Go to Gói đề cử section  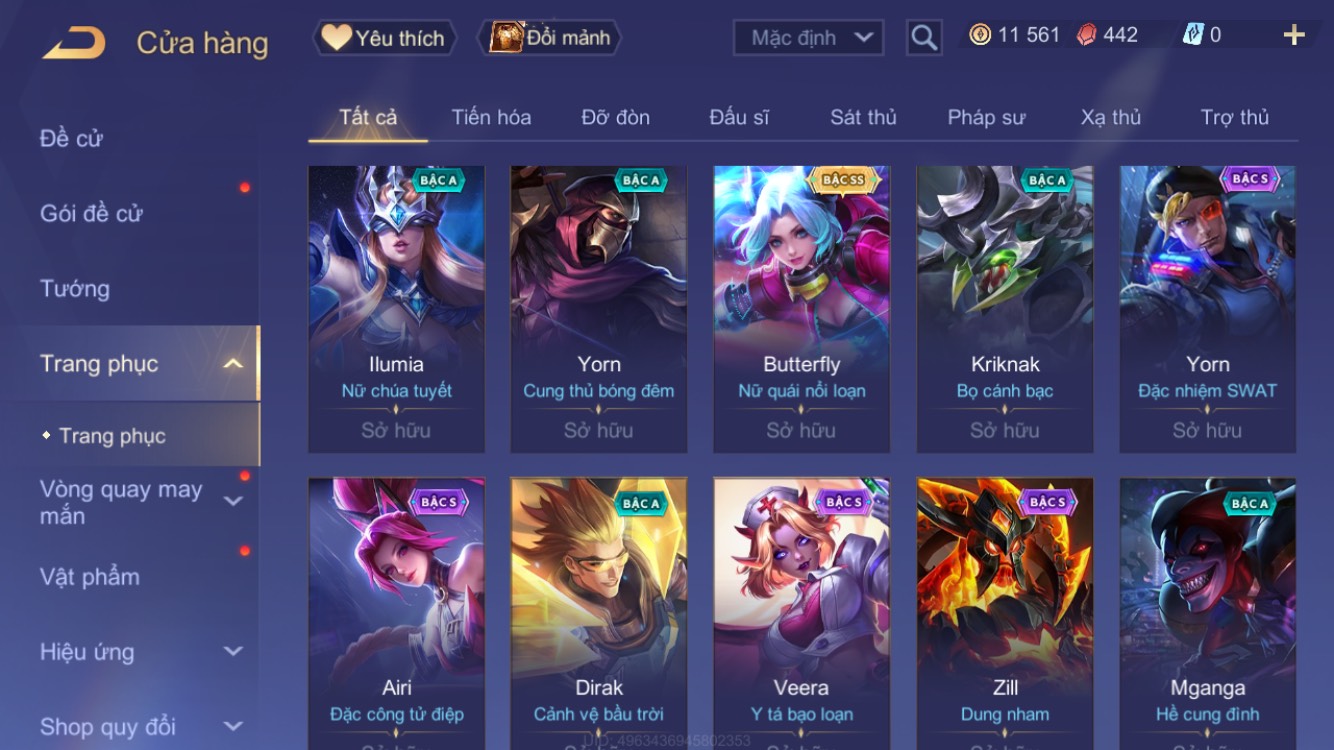pos(91,213)
